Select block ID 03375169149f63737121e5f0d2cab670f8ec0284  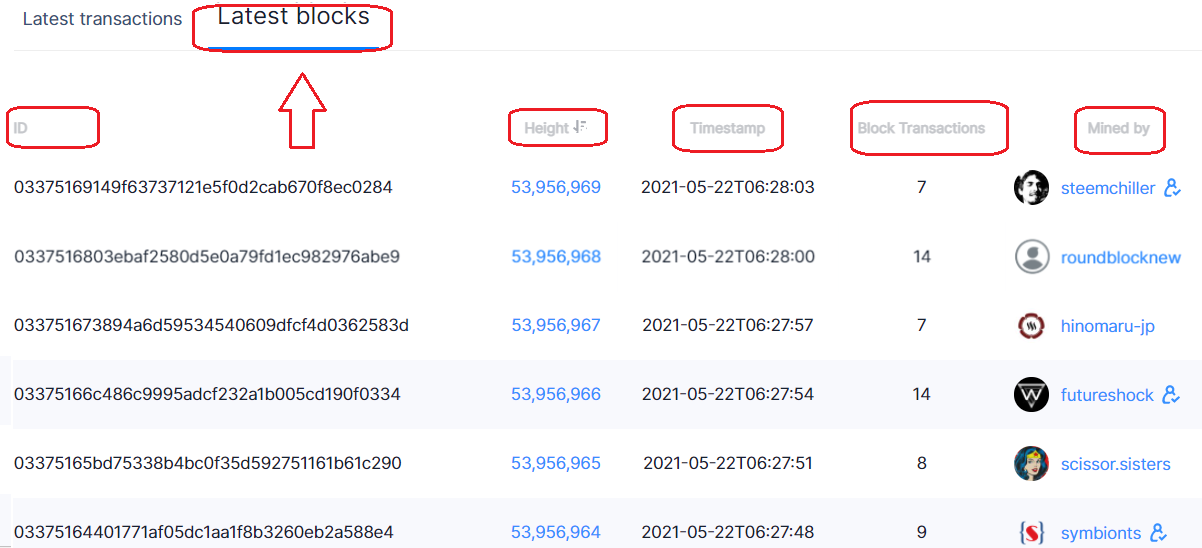[x=203, y=187]
